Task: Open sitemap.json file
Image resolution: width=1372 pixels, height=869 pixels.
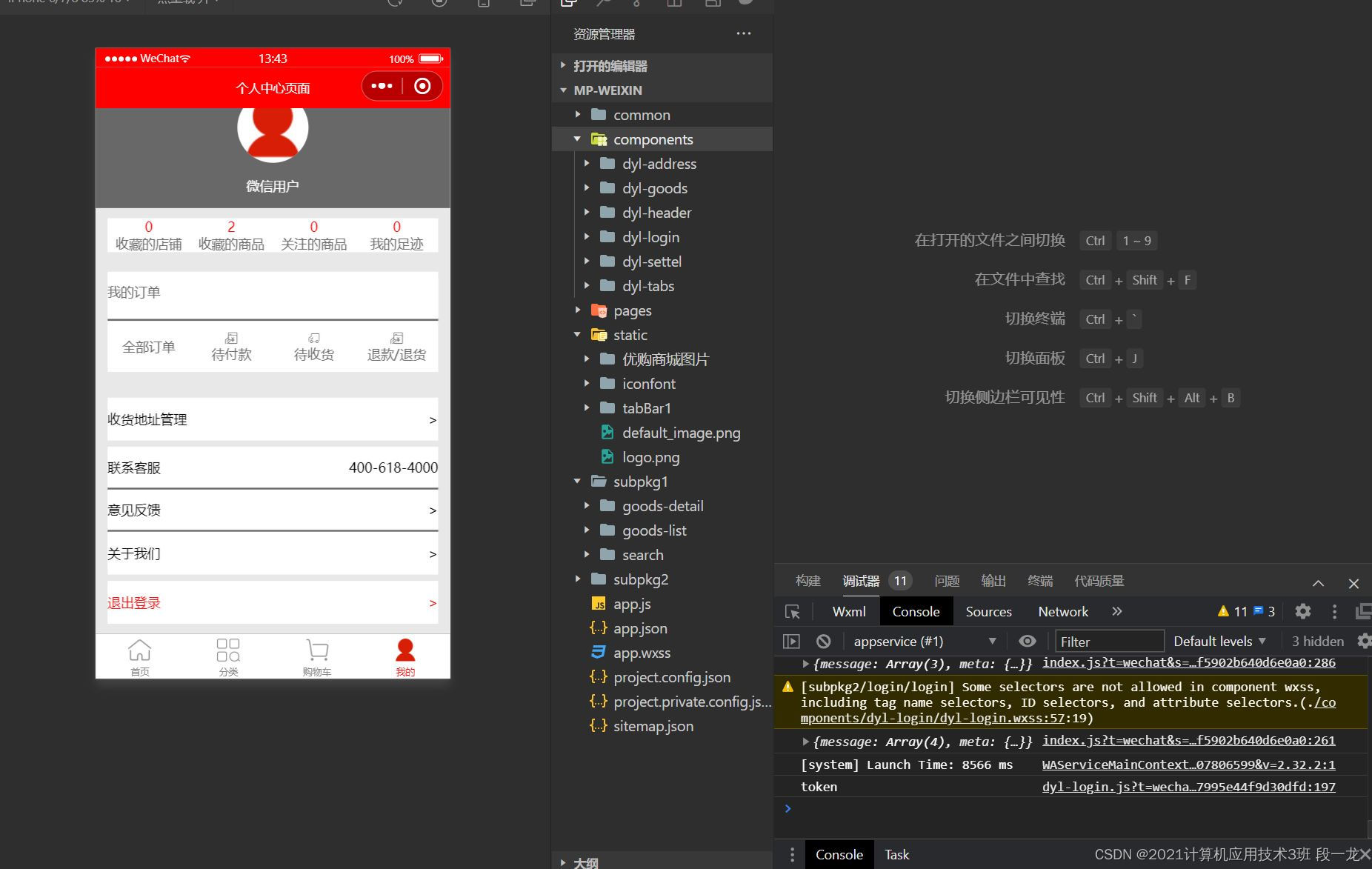Action: point(662,726)
